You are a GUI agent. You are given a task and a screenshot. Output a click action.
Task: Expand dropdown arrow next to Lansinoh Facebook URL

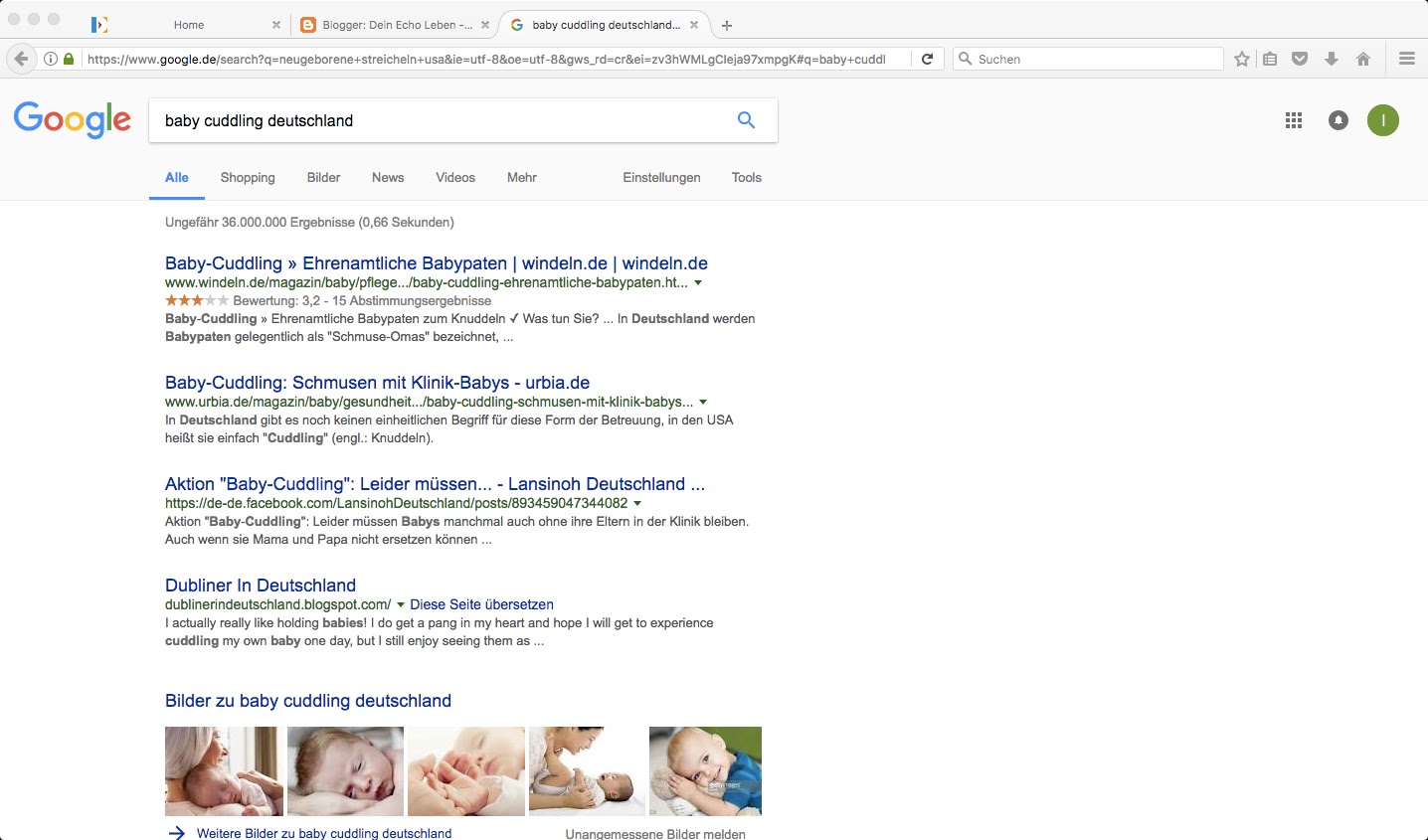pyautogui.click(x=637, y=504)
